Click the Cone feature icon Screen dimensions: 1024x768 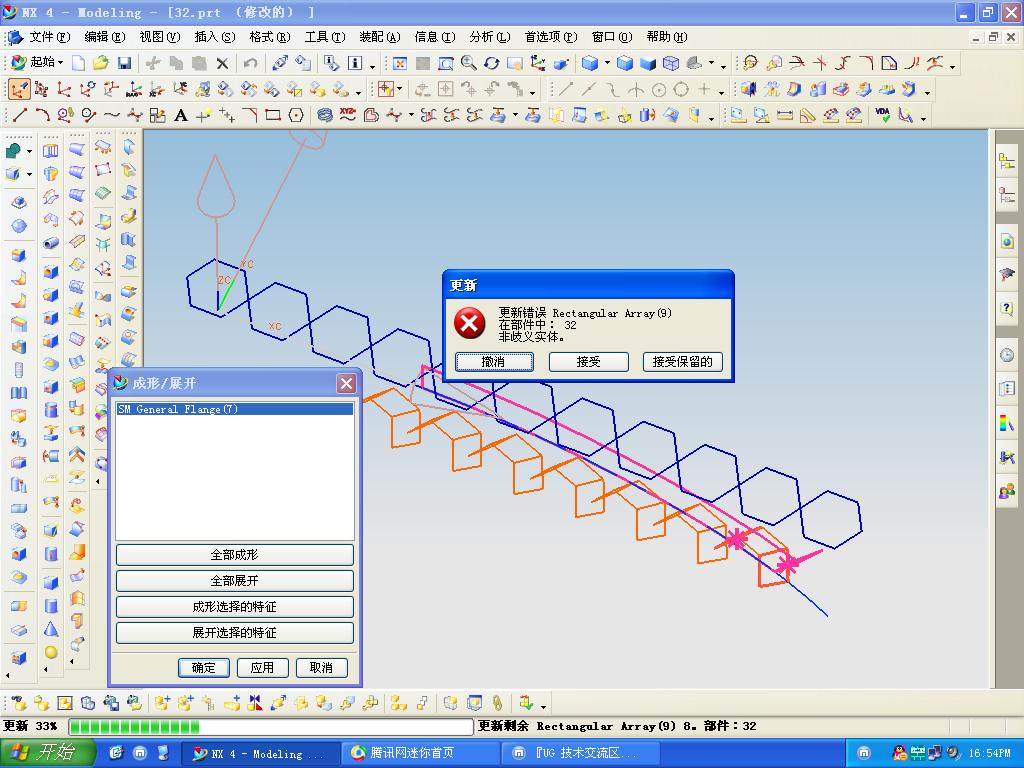coord(51,630)
